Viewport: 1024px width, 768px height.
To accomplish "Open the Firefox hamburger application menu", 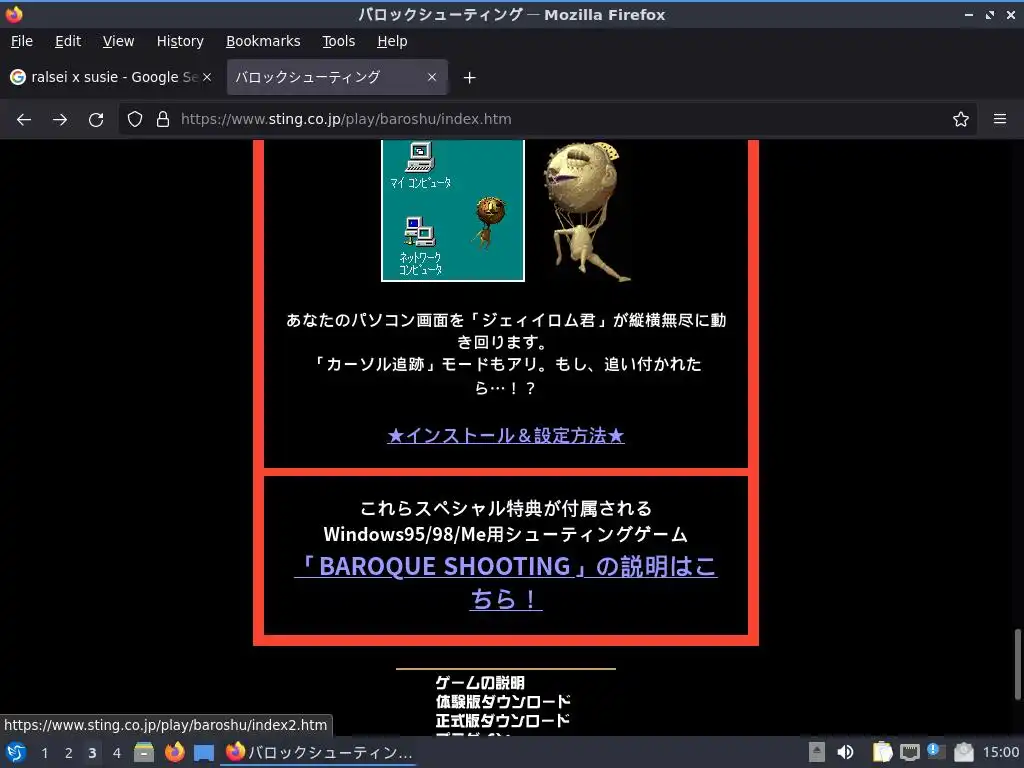I will [x=1000, y=120].
